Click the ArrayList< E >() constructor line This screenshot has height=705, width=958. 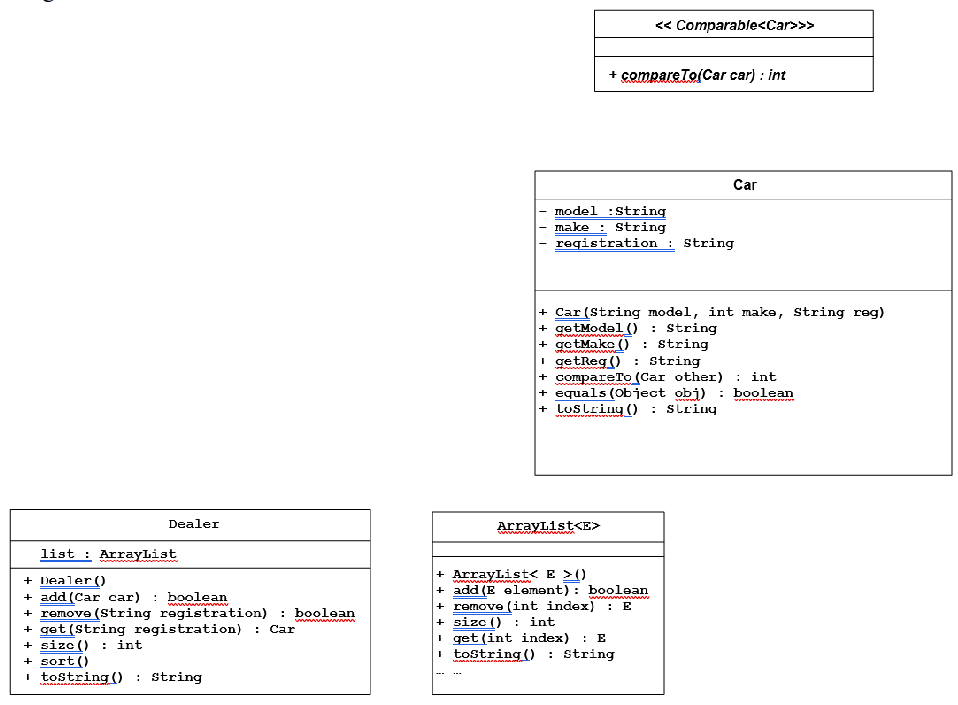click(511, 574)
